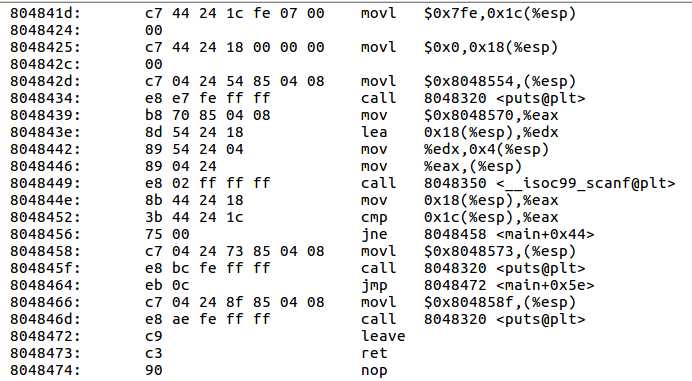Click the mov %eax,(%esp) instruction
Screen dimensions: 692x381
(441, 166)
